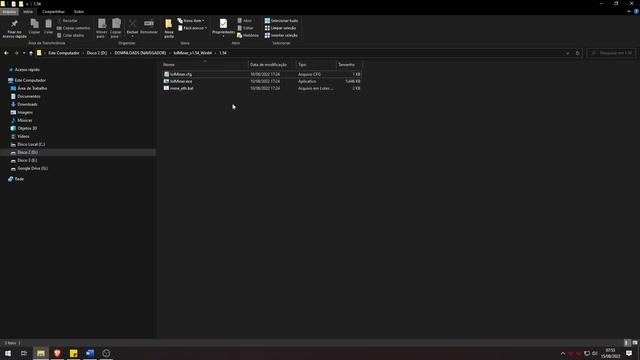Switch to large icons view in status bar
The width and height of the screenshot is (640, 360).
635,343
